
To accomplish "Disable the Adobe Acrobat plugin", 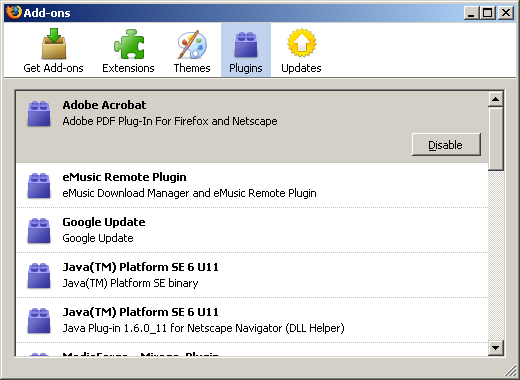I will [x=446, y=144].
